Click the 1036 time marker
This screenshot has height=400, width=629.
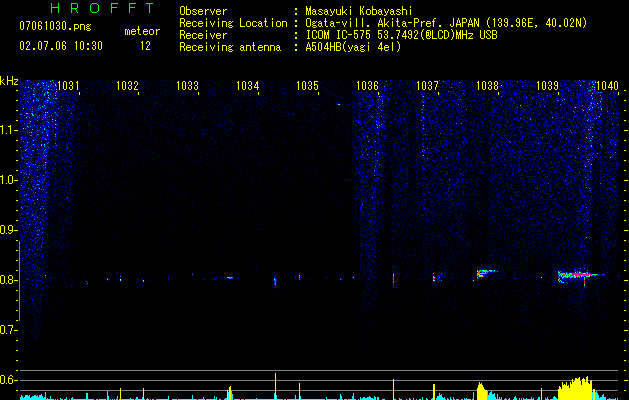(367, 86)
